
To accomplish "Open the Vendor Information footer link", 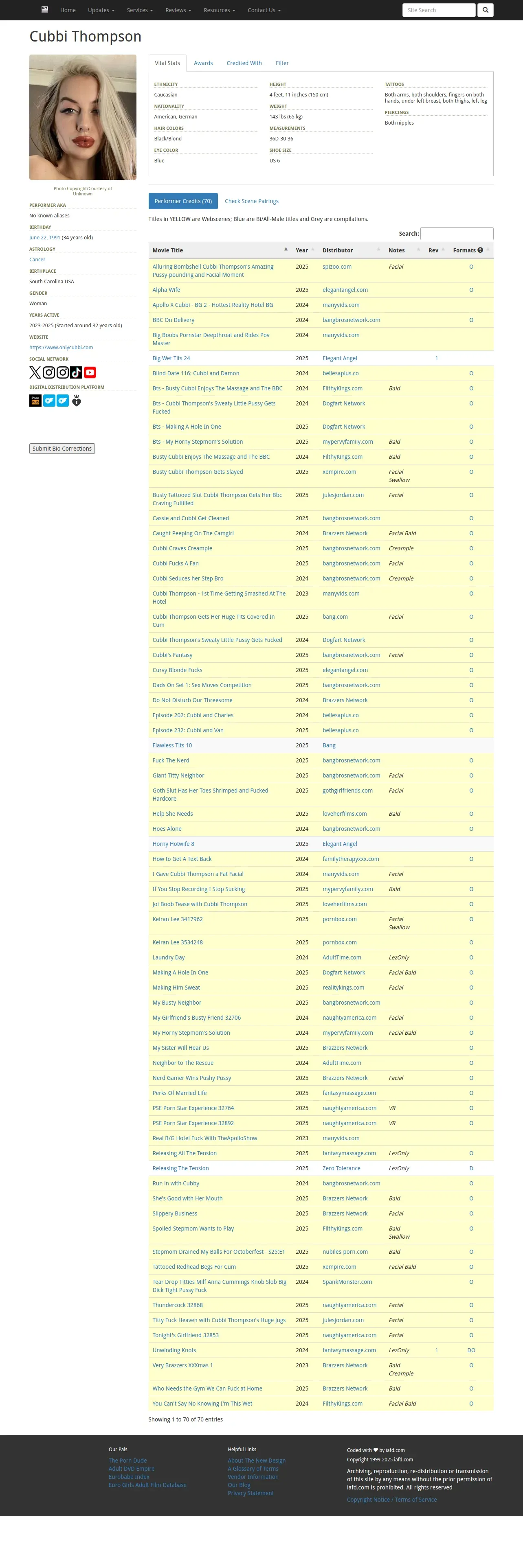I will (253, 1477).
